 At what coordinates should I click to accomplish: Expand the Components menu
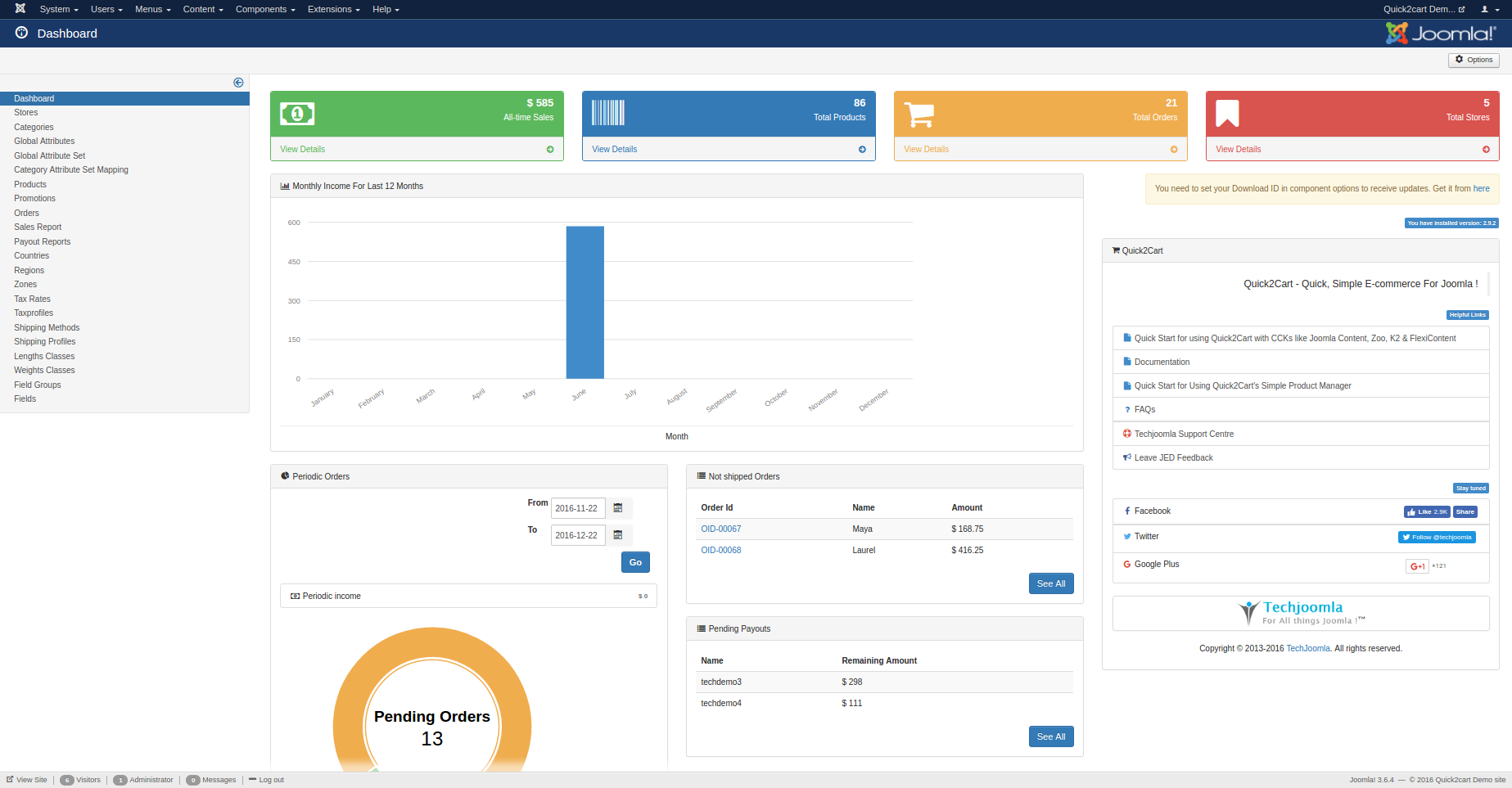click(x=264, y=10)
